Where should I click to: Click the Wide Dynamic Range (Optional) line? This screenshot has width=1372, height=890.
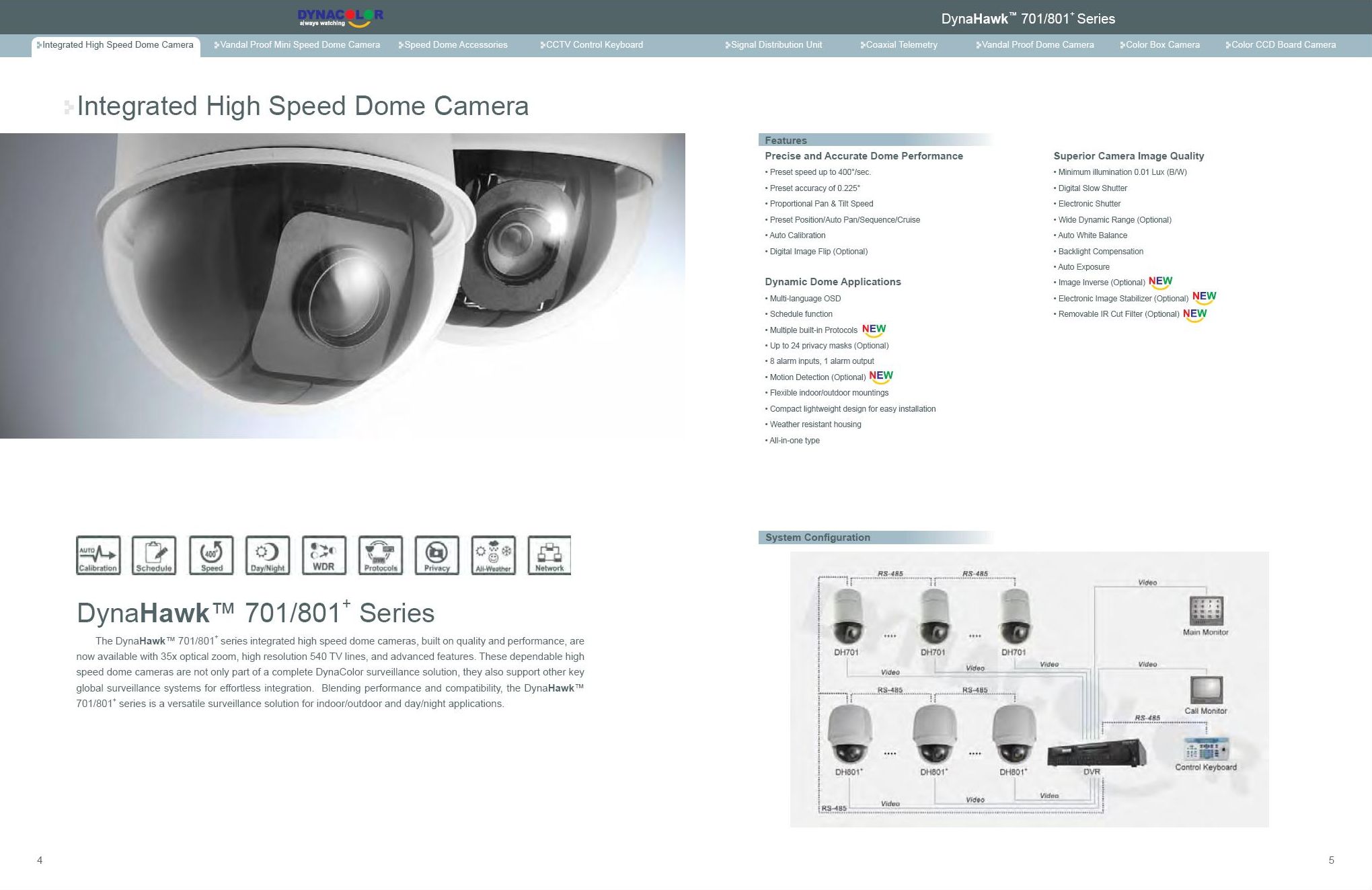tap(1112, 220)
